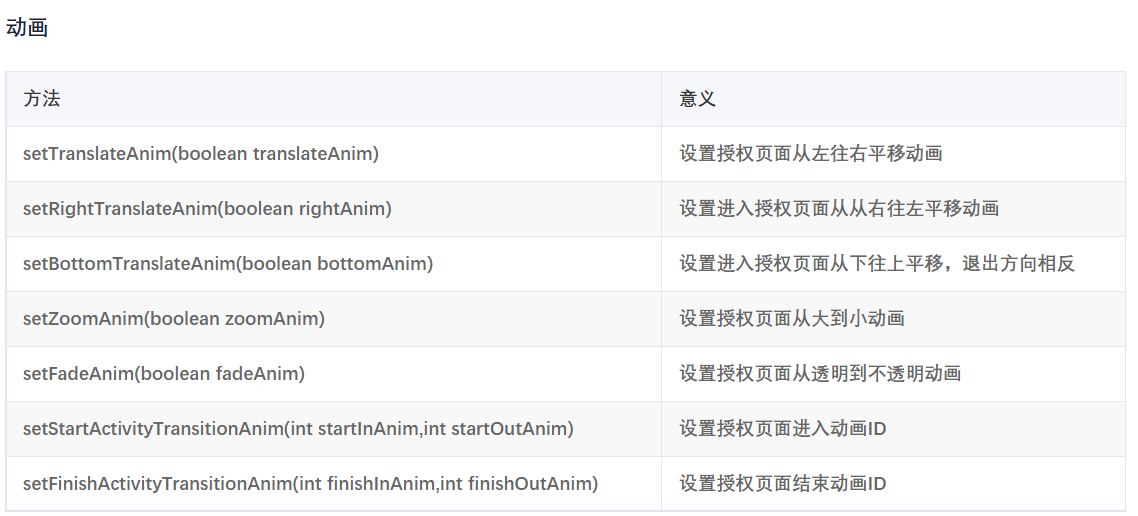Click description 设置授权页面从透明到不透明动画
The width and height of the screenshot is (1138, 516).
(x=820, y=374)
